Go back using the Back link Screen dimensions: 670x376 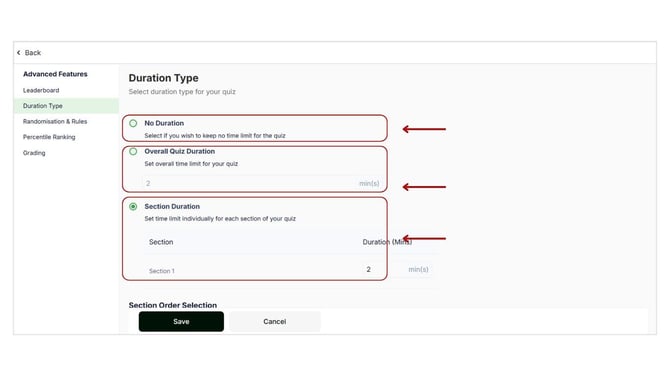[32, 53]
